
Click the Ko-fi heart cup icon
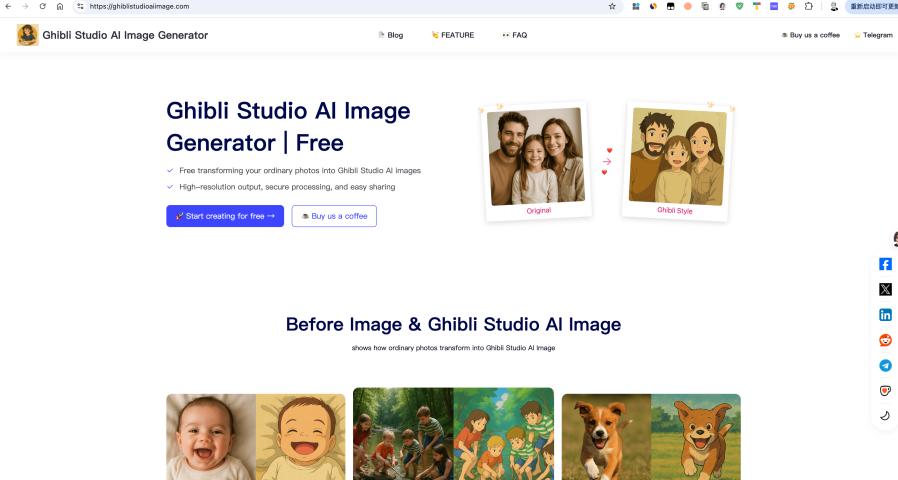(885, 390)
